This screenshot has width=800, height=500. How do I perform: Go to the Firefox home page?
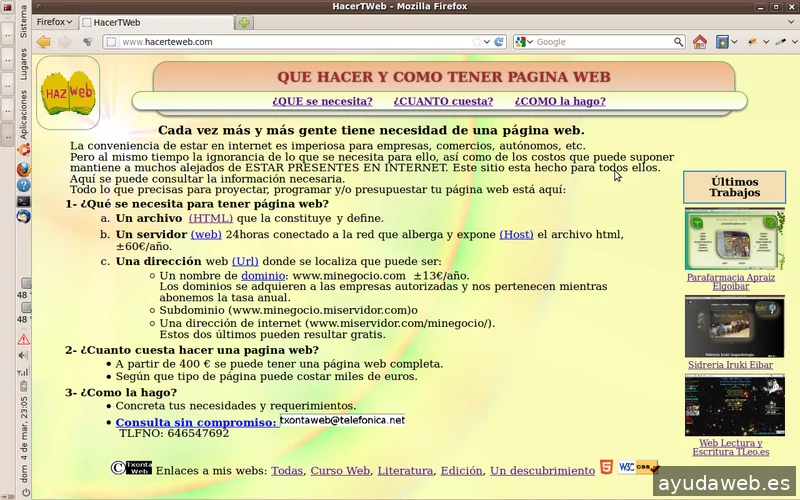(x=699, y=42)
